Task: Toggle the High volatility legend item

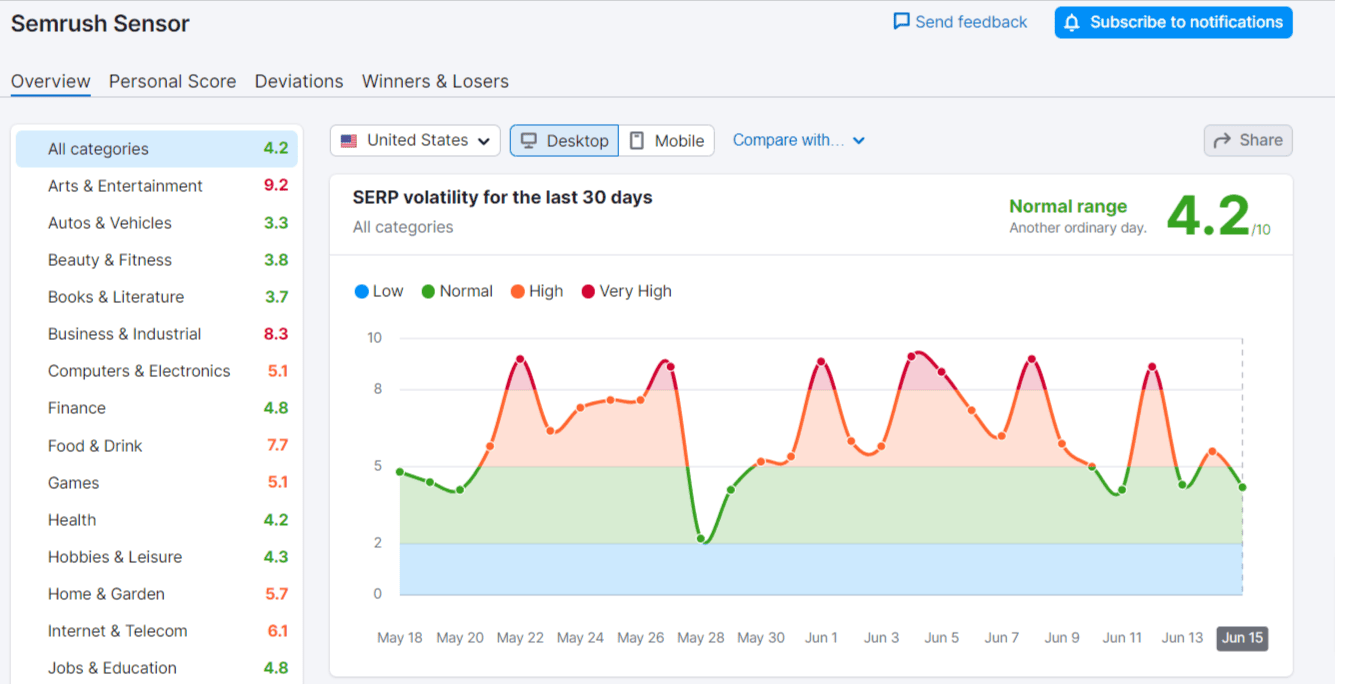Action: [537, 291]
